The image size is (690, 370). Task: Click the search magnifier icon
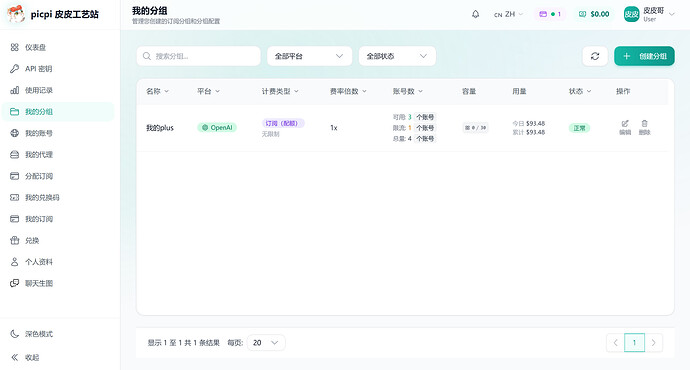coord(147,56)
